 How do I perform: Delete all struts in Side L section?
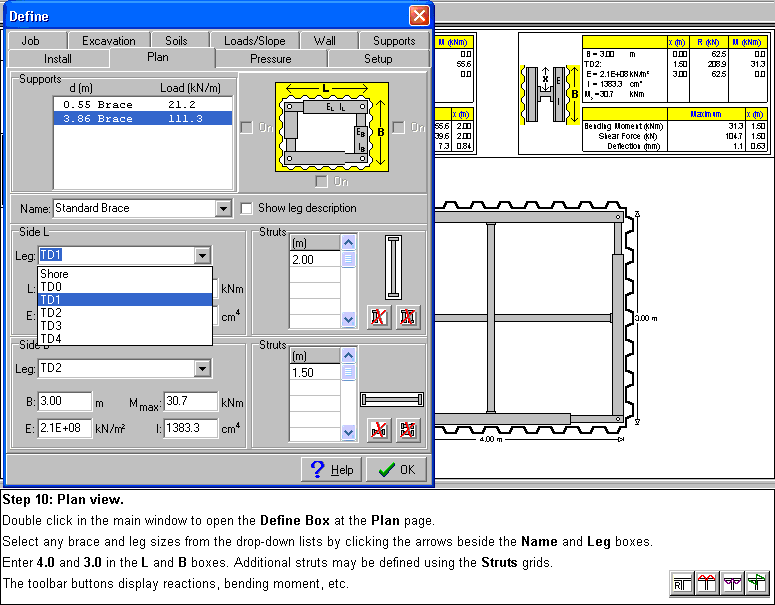[406, 317]
